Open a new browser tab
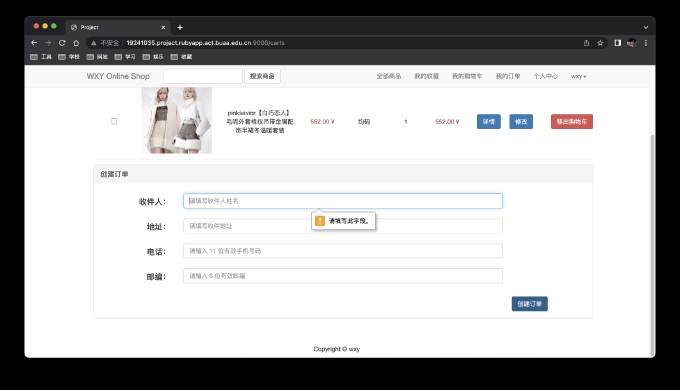 tap(180, 27)
